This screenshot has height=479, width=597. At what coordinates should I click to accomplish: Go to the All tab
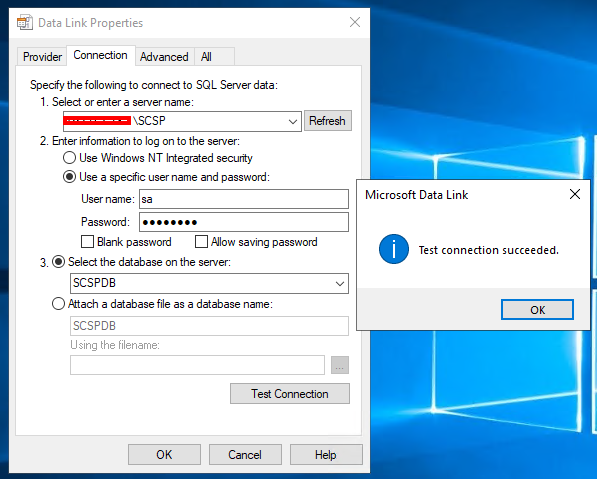pyautogui.click(x=206, y=57)
